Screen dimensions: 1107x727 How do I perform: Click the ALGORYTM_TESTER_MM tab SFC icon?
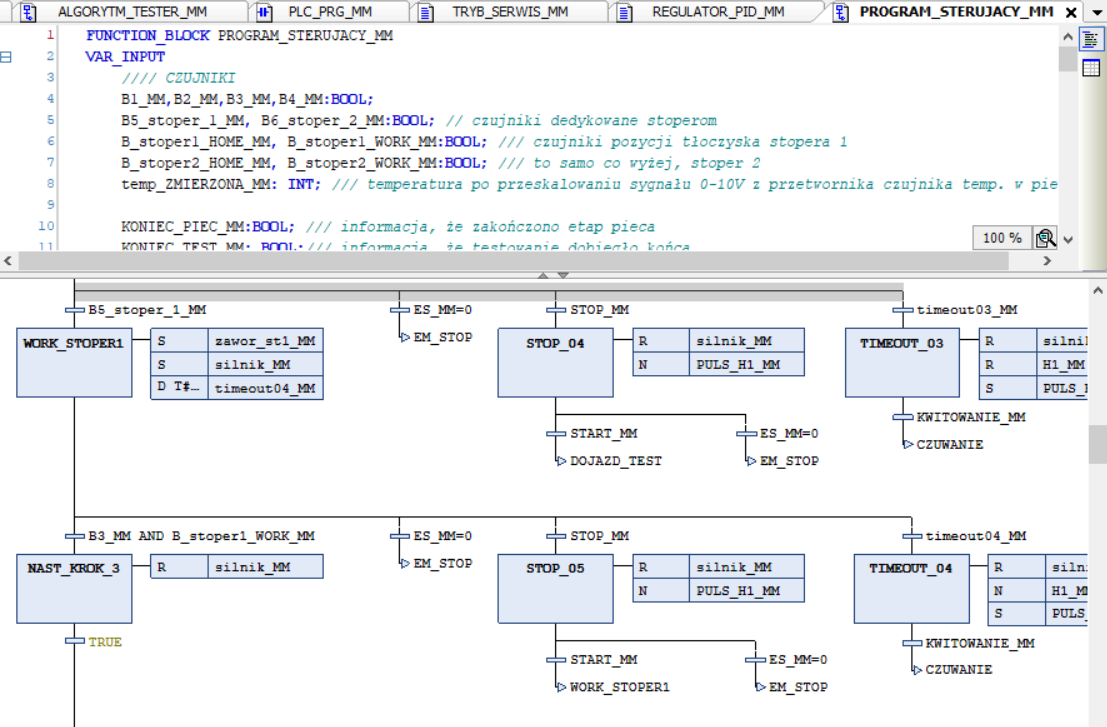(28, 12)
